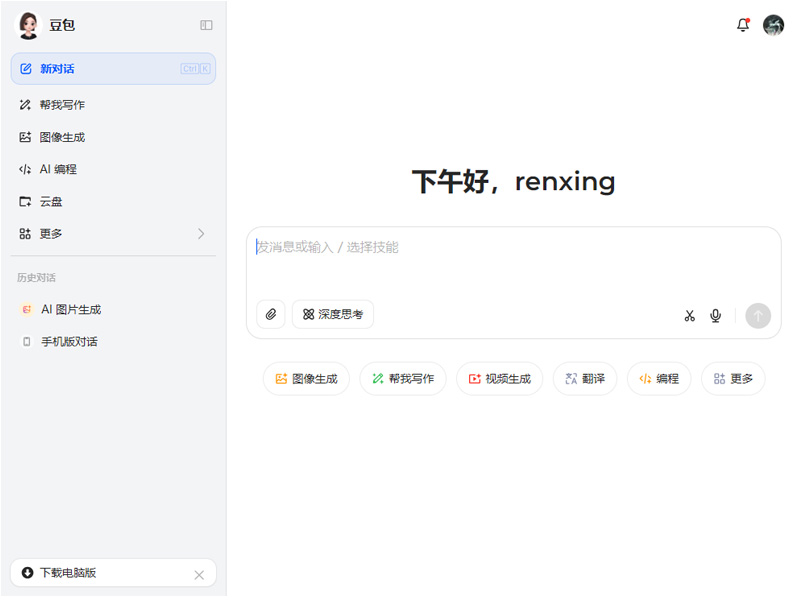Image resolution: width=800 pixels, height=600 pixels.
Task: Open the 更多 skills dropdown below input
Action: pos(733,378)
